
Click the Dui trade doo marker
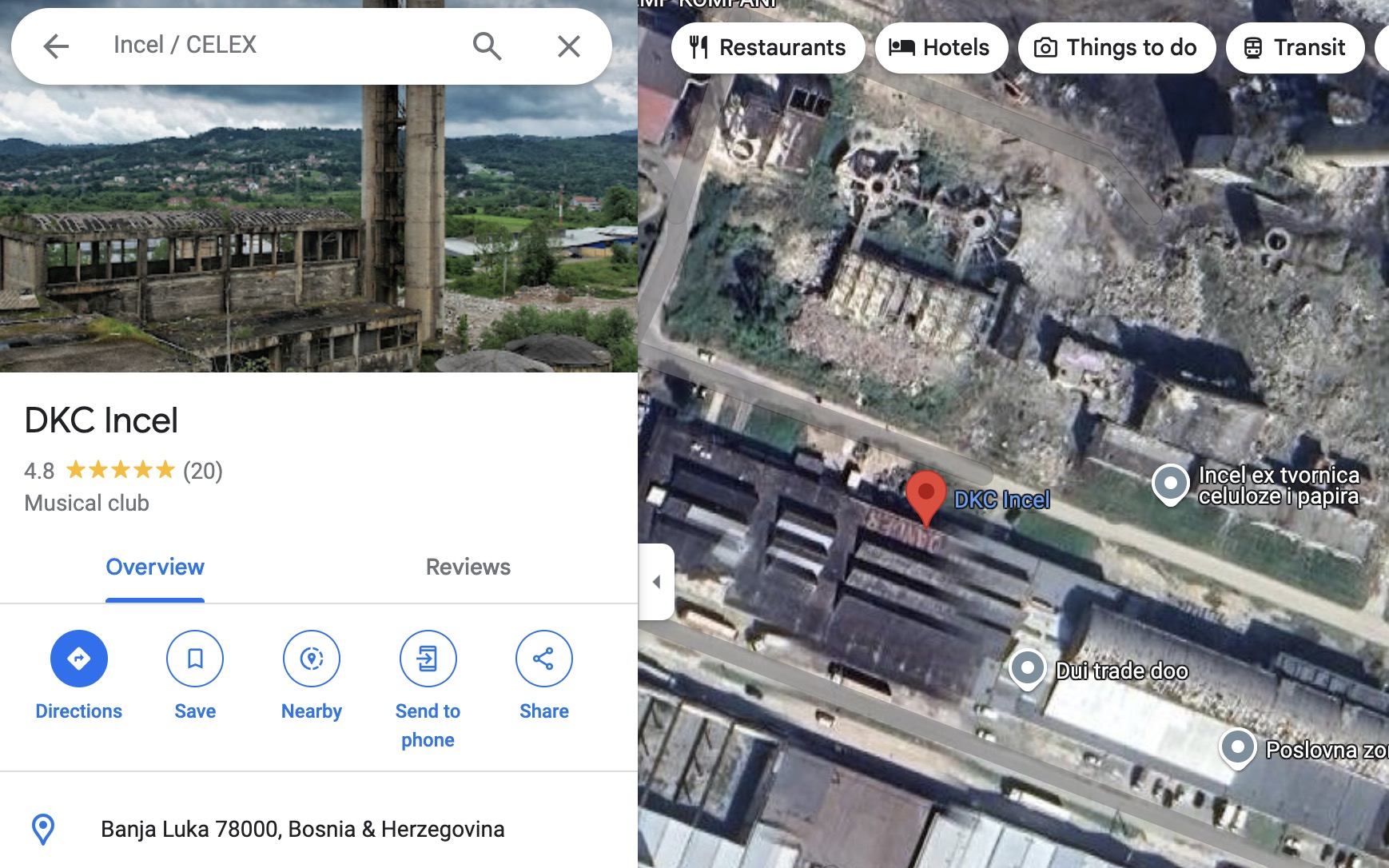(x=1027, y=670)
